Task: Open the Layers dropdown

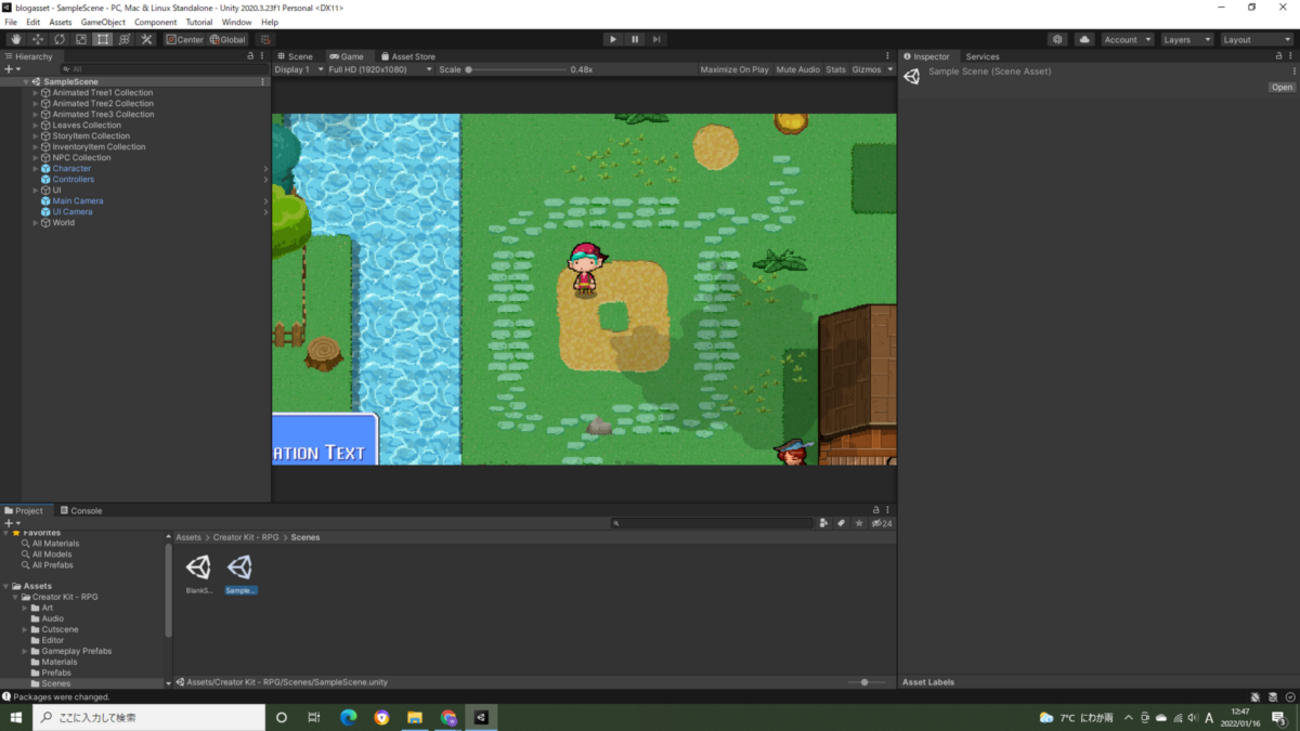Action: tap(1186, 40)
